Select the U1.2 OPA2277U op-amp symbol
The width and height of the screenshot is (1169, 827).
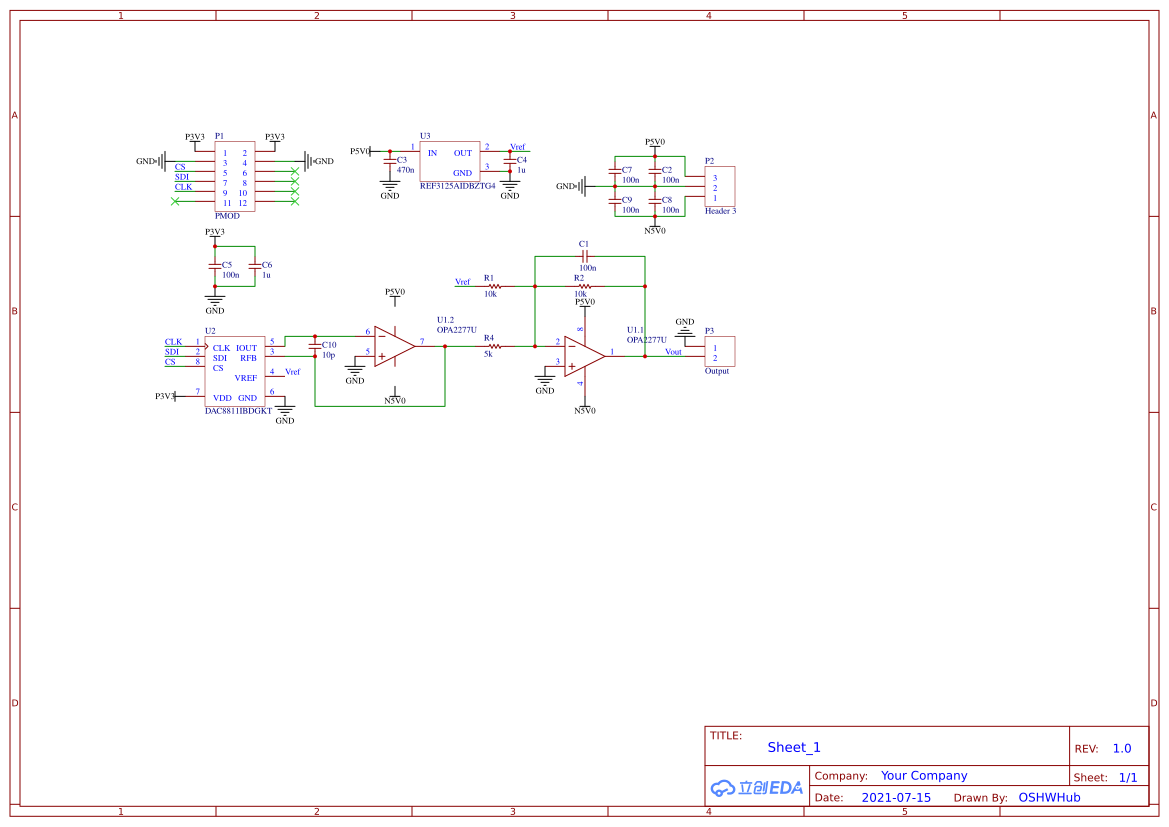pos(393,346)
